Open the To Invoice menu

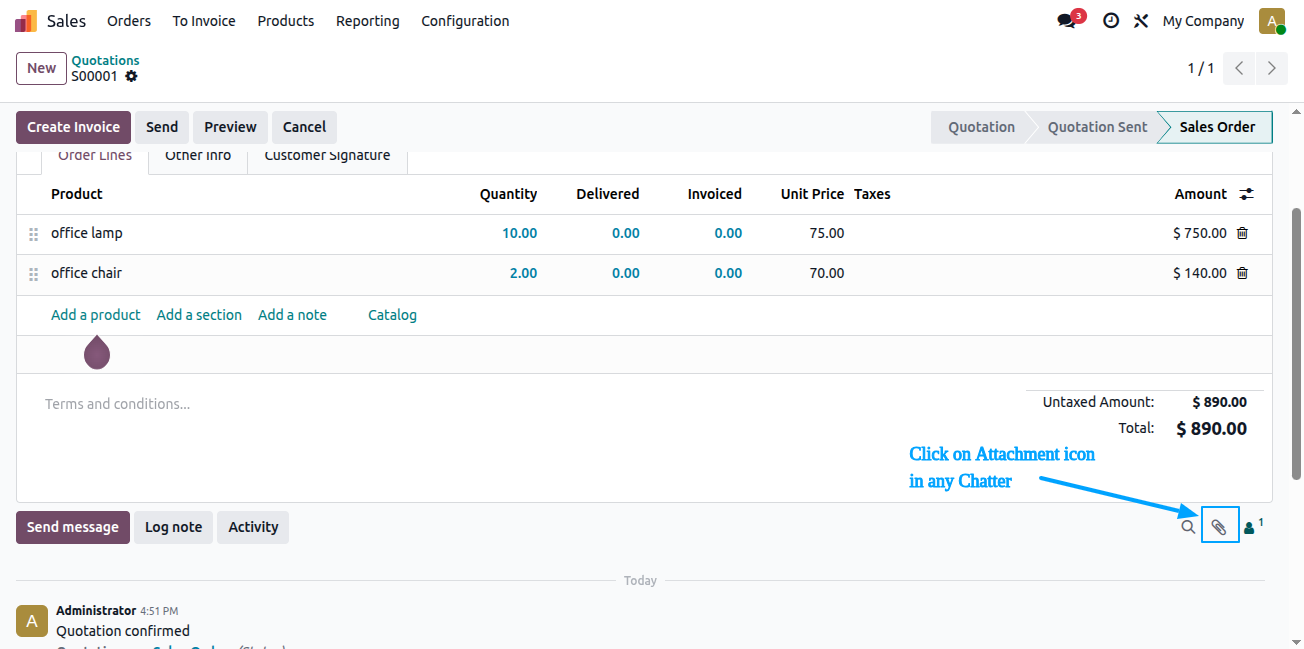[x=204, y=21]
